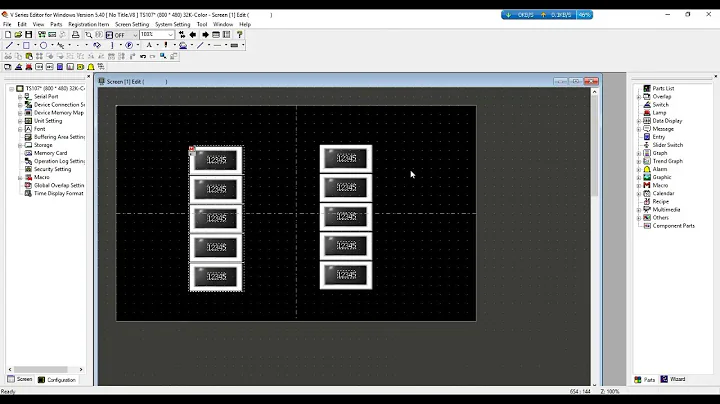Expand the Overlap parts node
Viewport: 720px width, 404px height.
639,97
